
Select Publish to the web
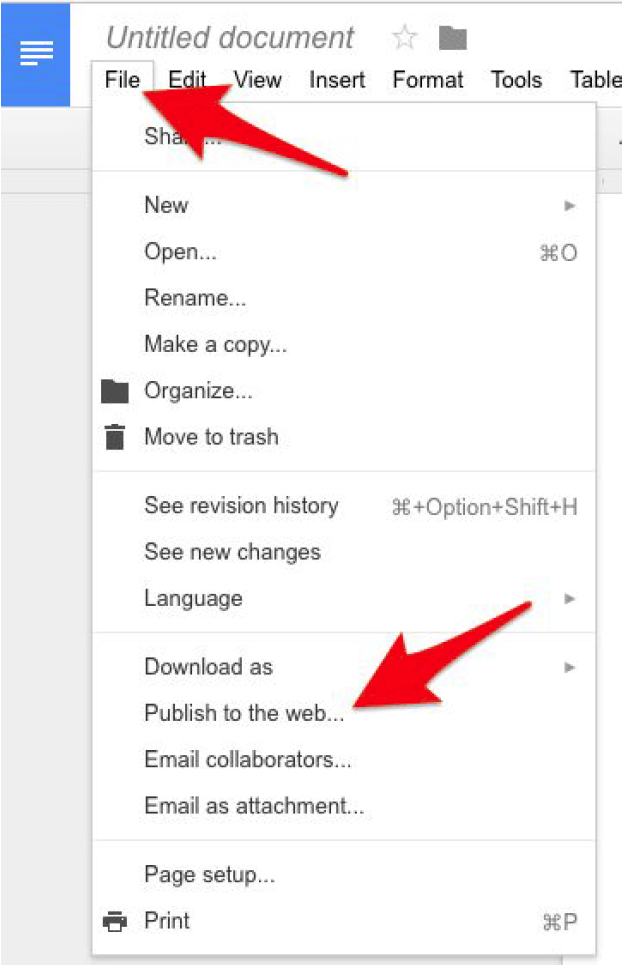point(244,713)
